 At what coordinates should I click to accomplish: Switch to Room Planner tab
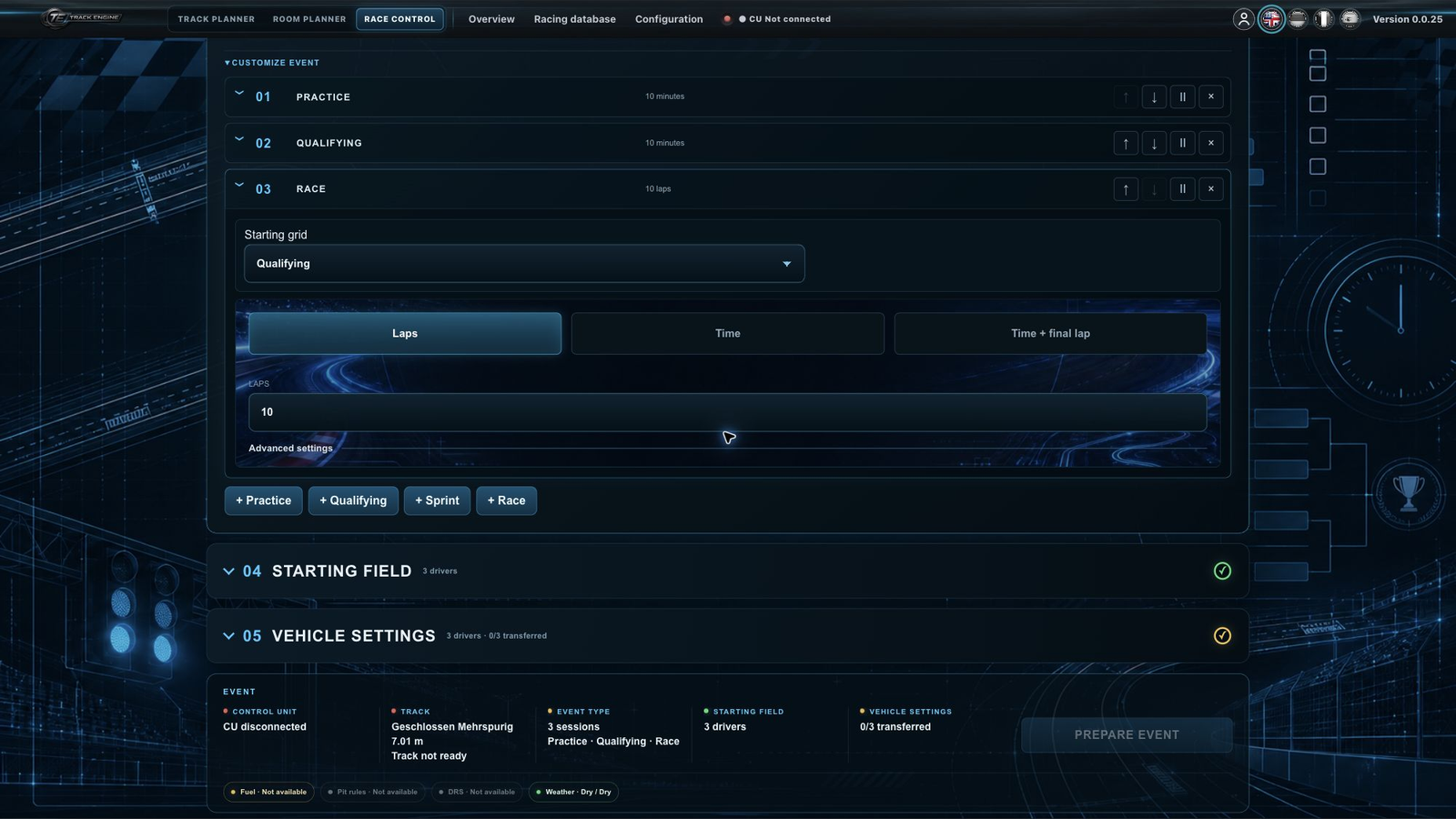coord(309,19)
